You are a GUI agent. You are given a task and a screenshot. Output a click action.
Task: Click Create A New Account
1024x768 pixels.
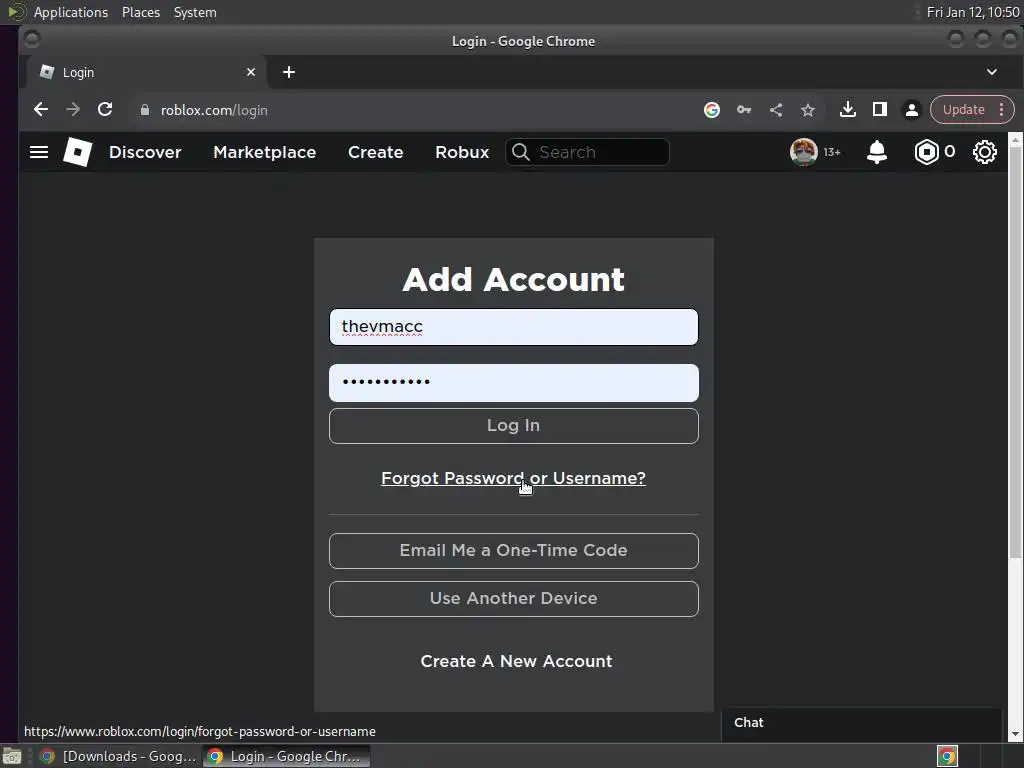coord(516,661)
